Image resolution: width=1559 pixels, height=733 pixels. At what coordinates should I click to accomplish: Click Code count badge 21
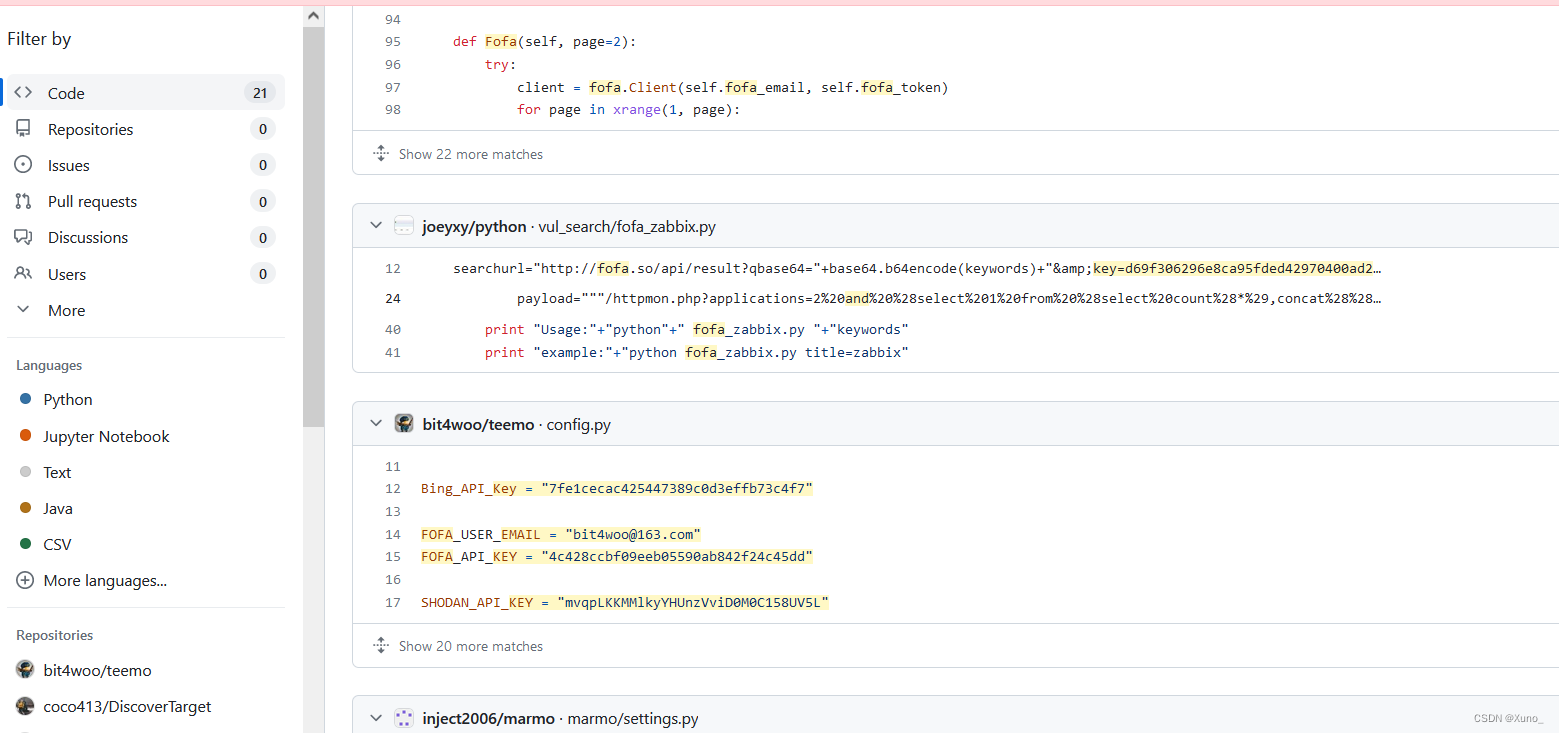coord(260,93)
